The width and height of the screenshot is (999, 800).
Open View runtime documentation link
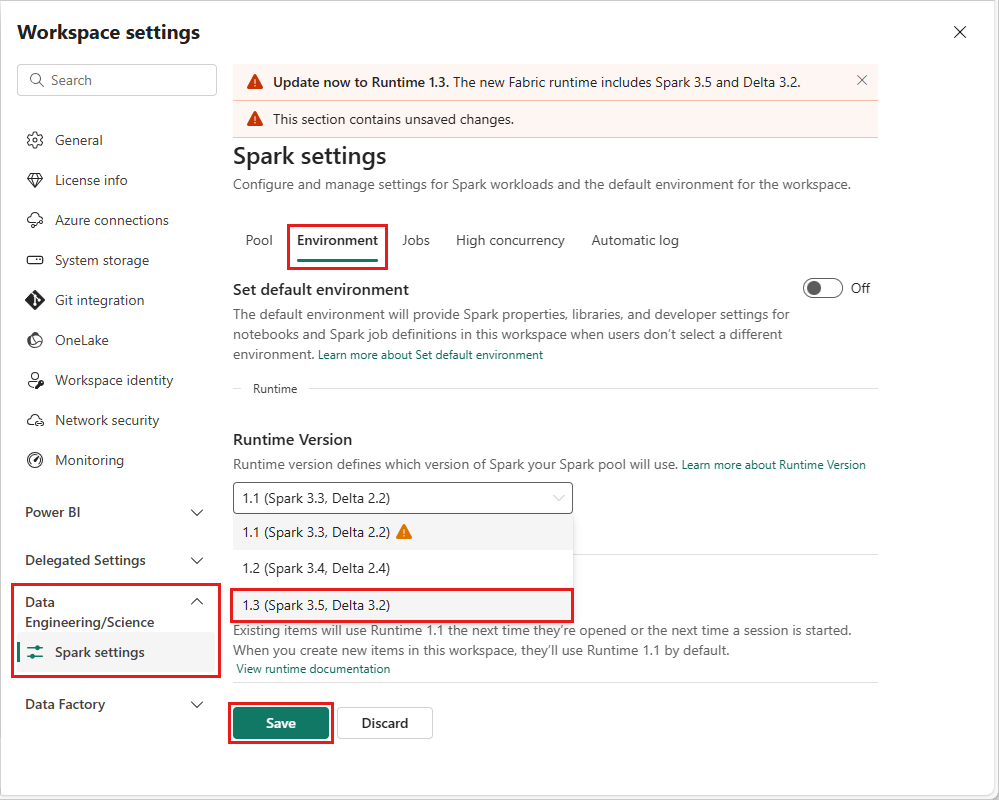point(313,669)
